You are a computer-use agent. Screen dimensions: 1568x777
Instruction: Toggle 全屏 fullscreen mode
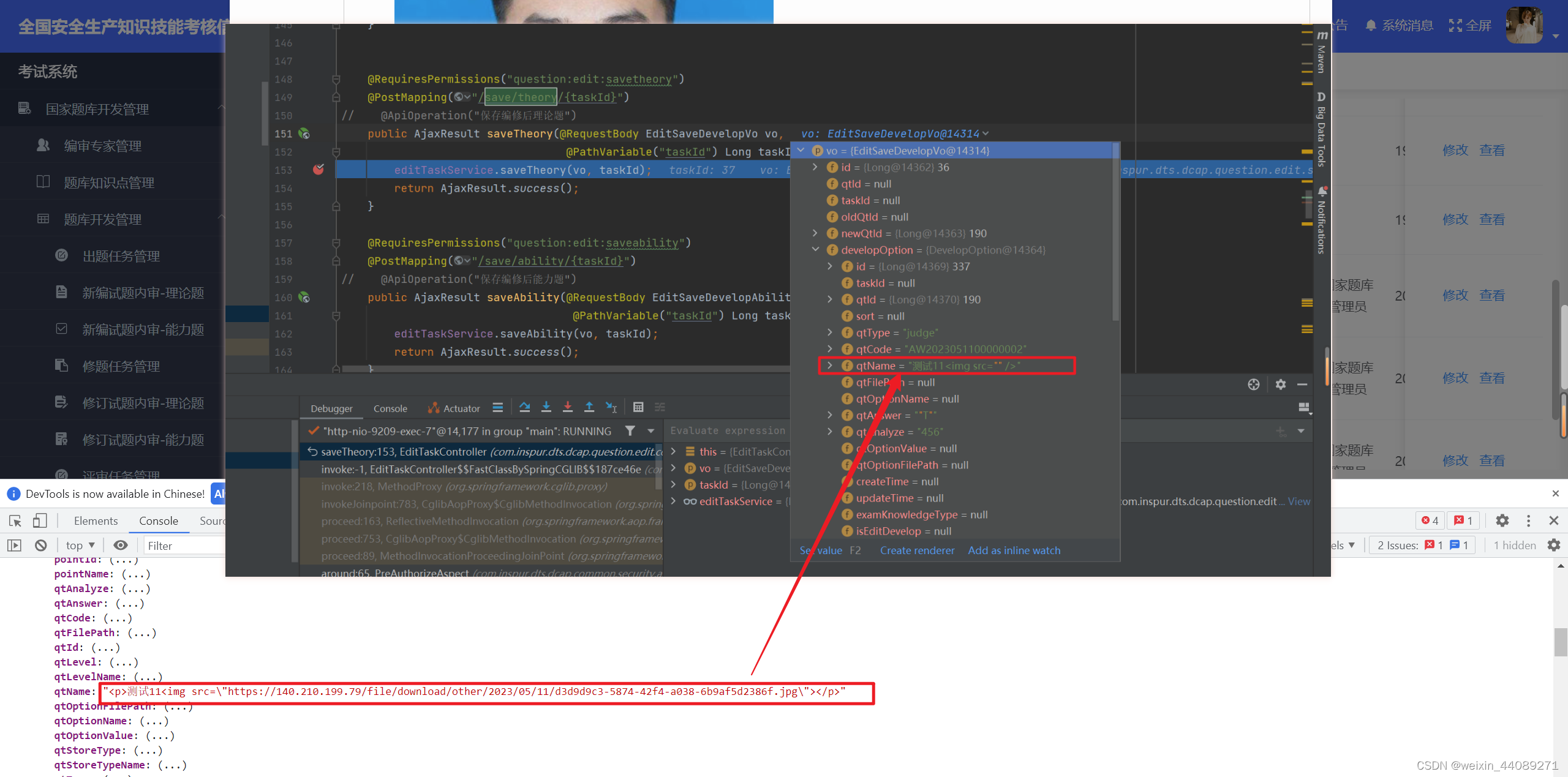click(x=1469, y=26)
